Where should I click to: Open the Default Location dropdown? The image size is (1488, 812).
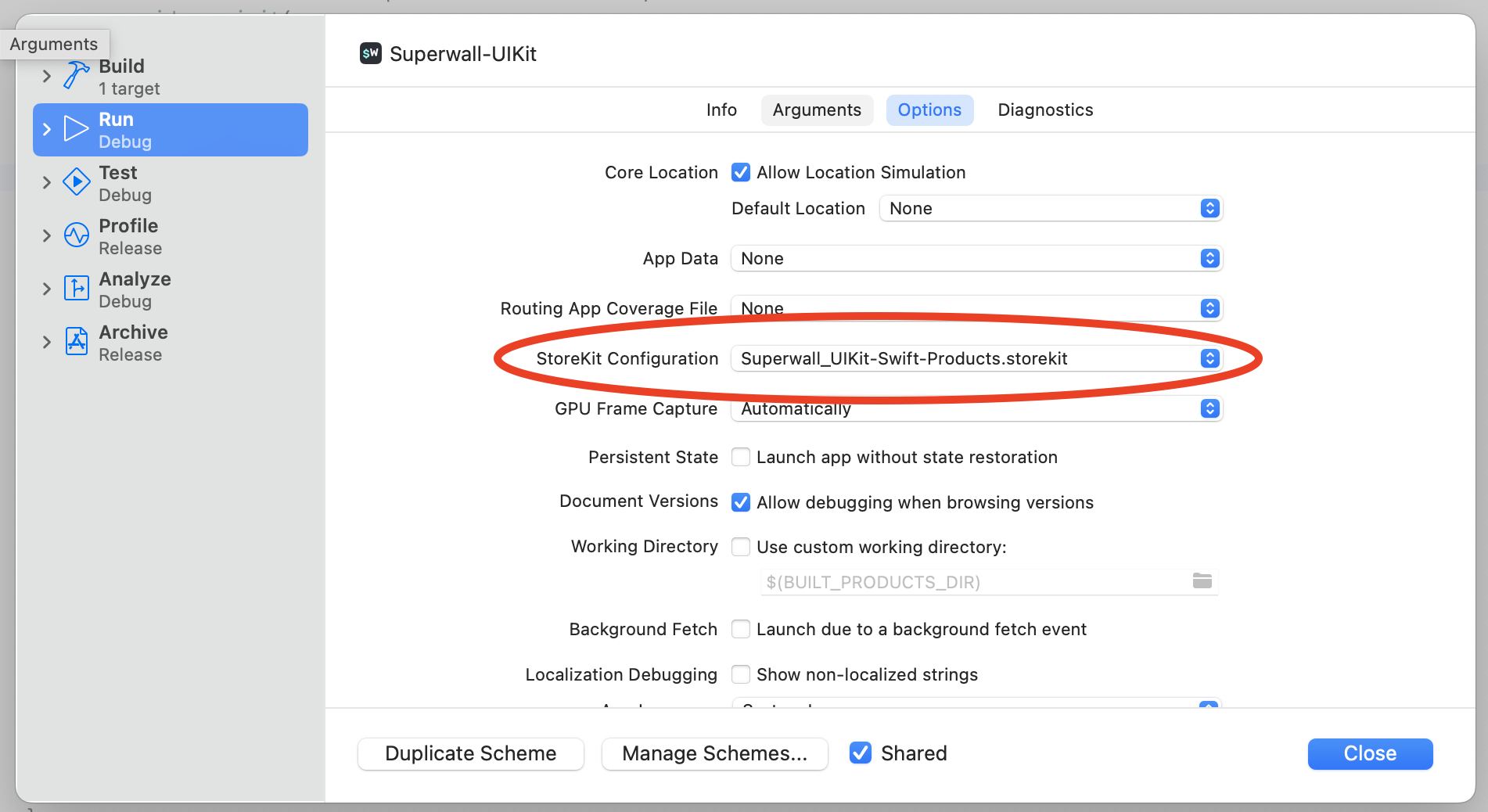[1050, 209]
